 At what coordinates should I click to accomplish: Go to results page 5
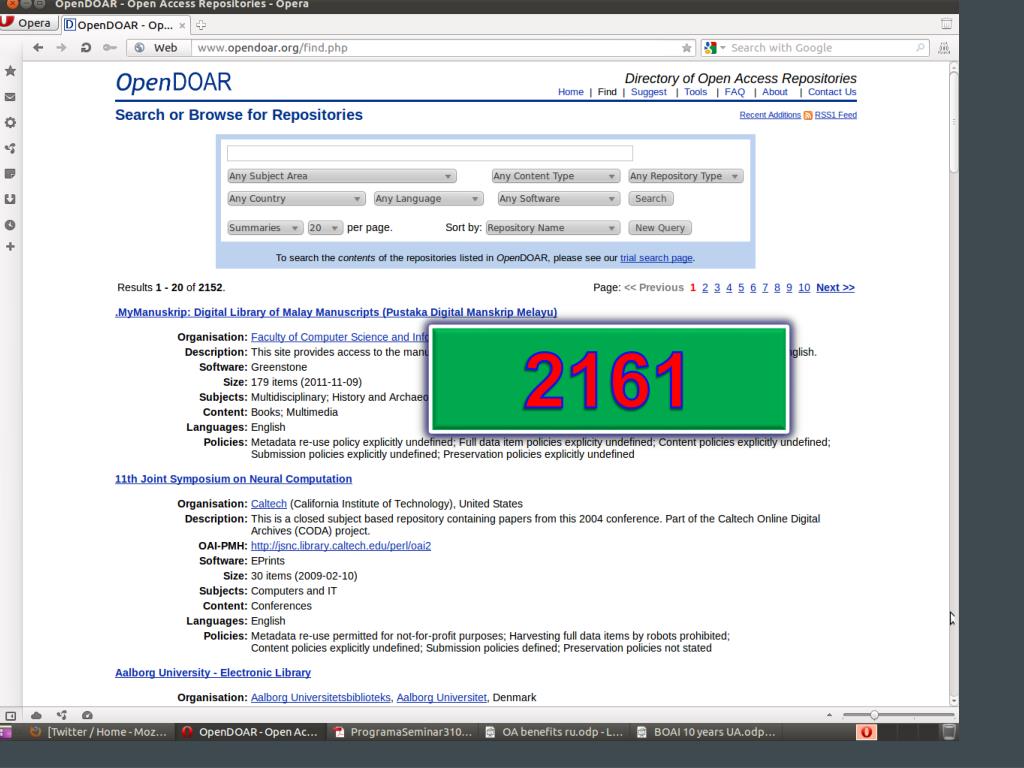click(x=741, y=287)
